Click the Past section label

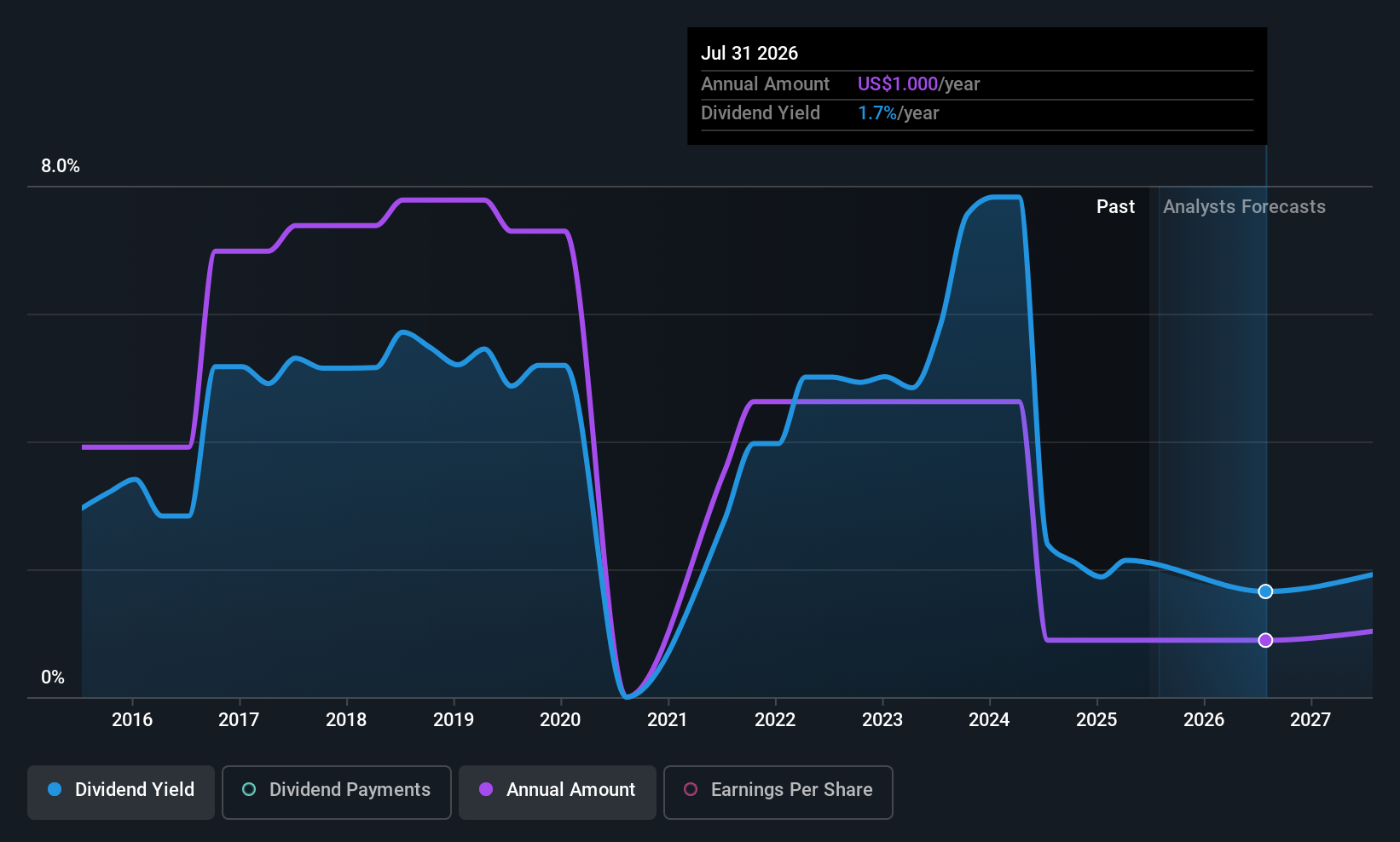point(1115,207)
